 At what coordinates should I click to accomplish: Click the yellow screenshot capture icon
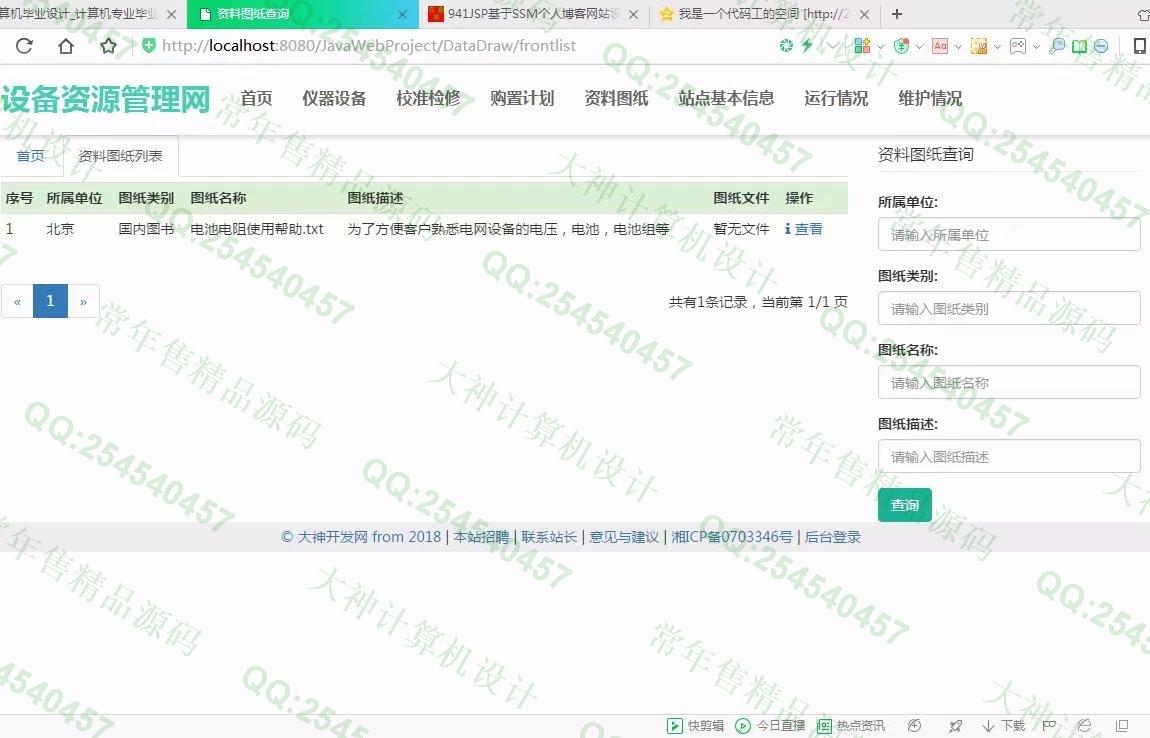(x=979, y=46)
